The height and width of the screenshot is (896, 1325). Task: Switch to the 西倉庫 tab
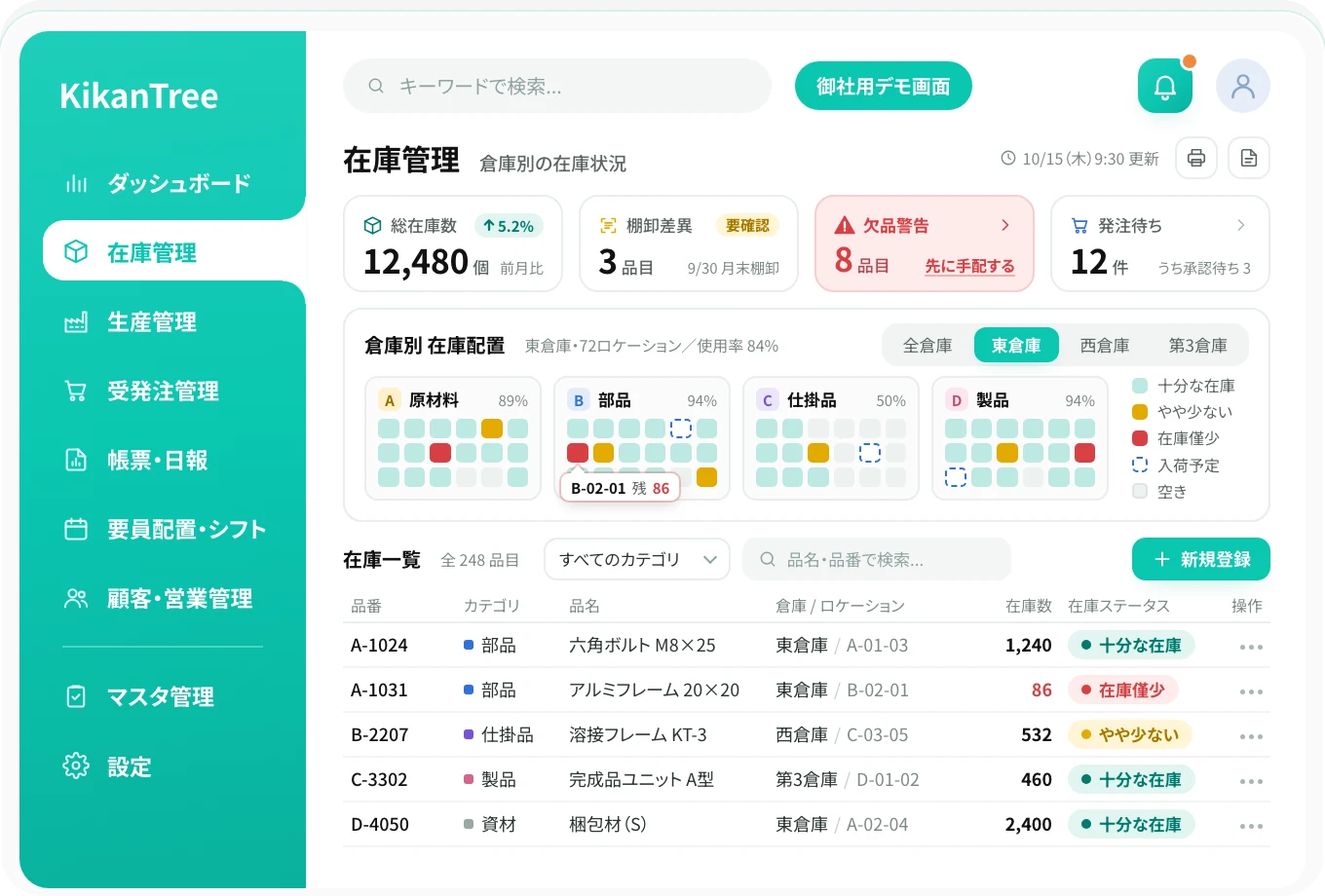pyautogui.click(x=1105, y=345)
